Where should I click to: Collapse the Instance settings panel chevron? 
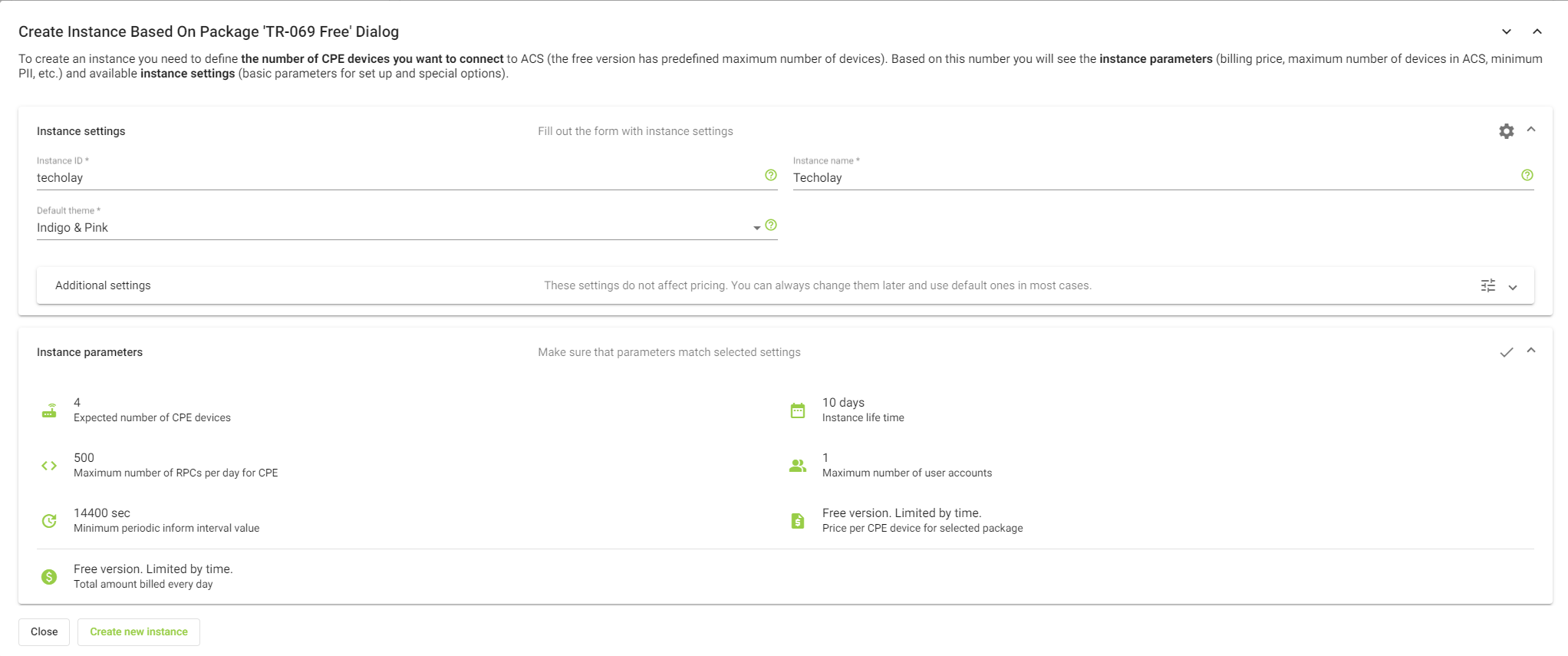1530,130
